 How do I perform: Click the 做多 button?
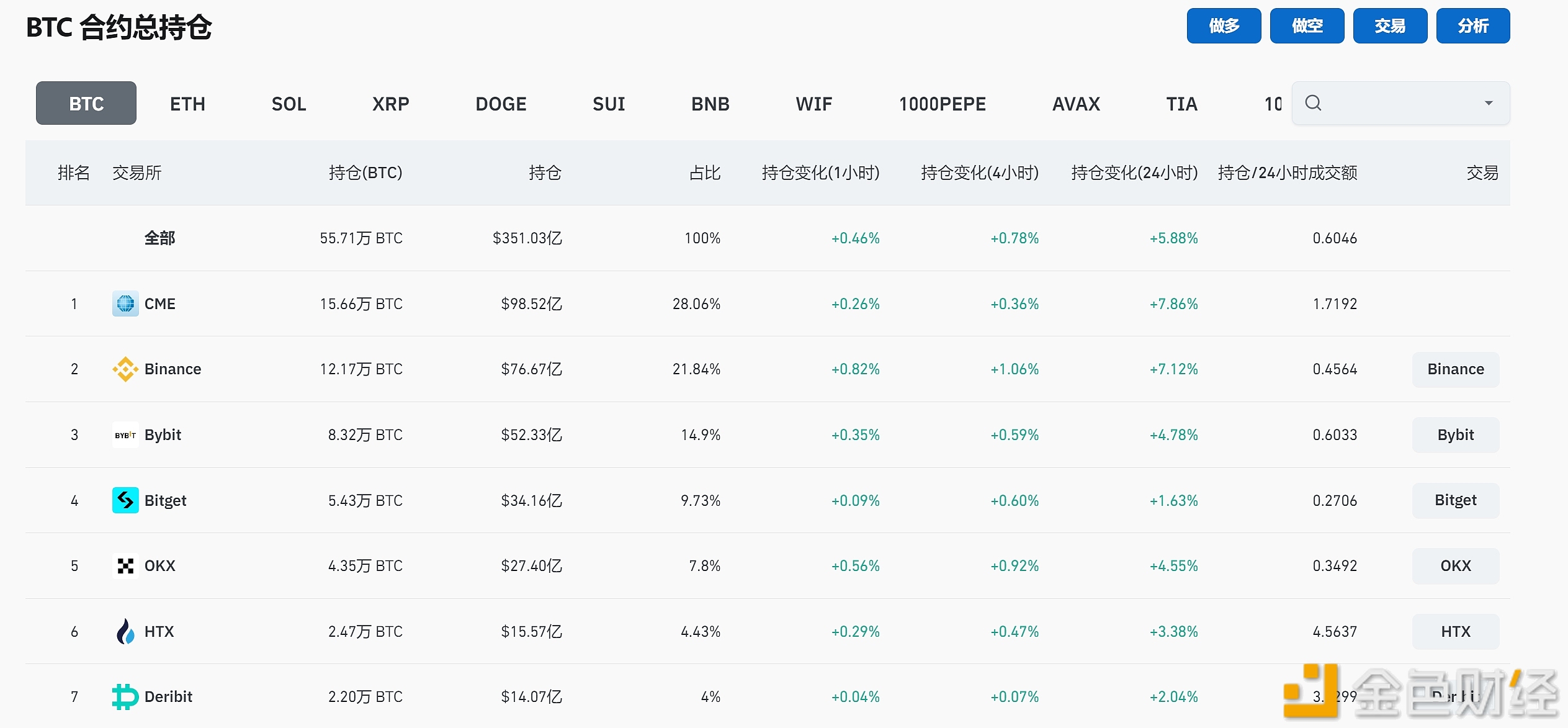[x=1224, y=26]
